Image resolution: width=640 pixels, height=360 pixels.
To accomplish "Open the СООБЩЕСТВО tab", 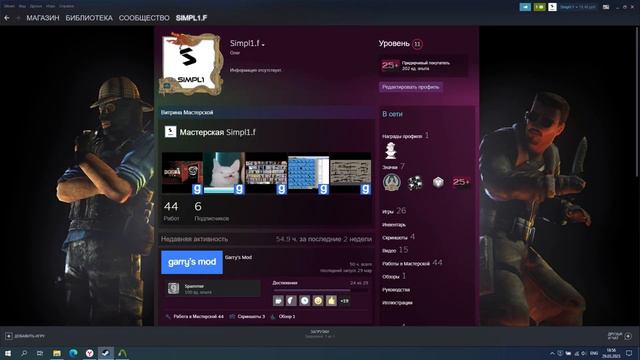I will tap(144, 18).
